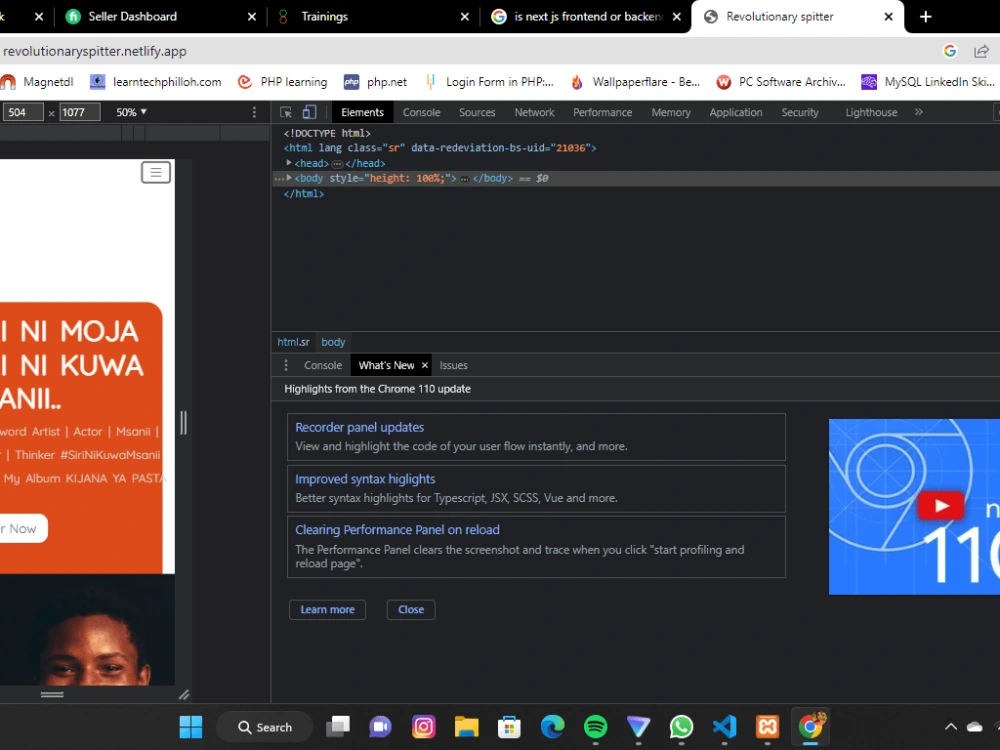Open the Application panel tab
1000x750 pixels.
pyautogui.click(x=735, y=112)
